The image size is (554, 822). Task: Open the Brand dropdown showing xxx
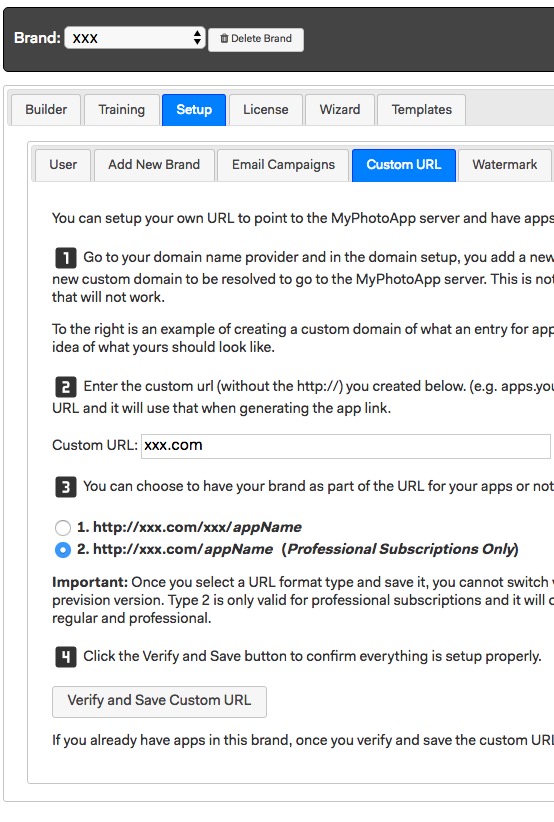(135, 38)
